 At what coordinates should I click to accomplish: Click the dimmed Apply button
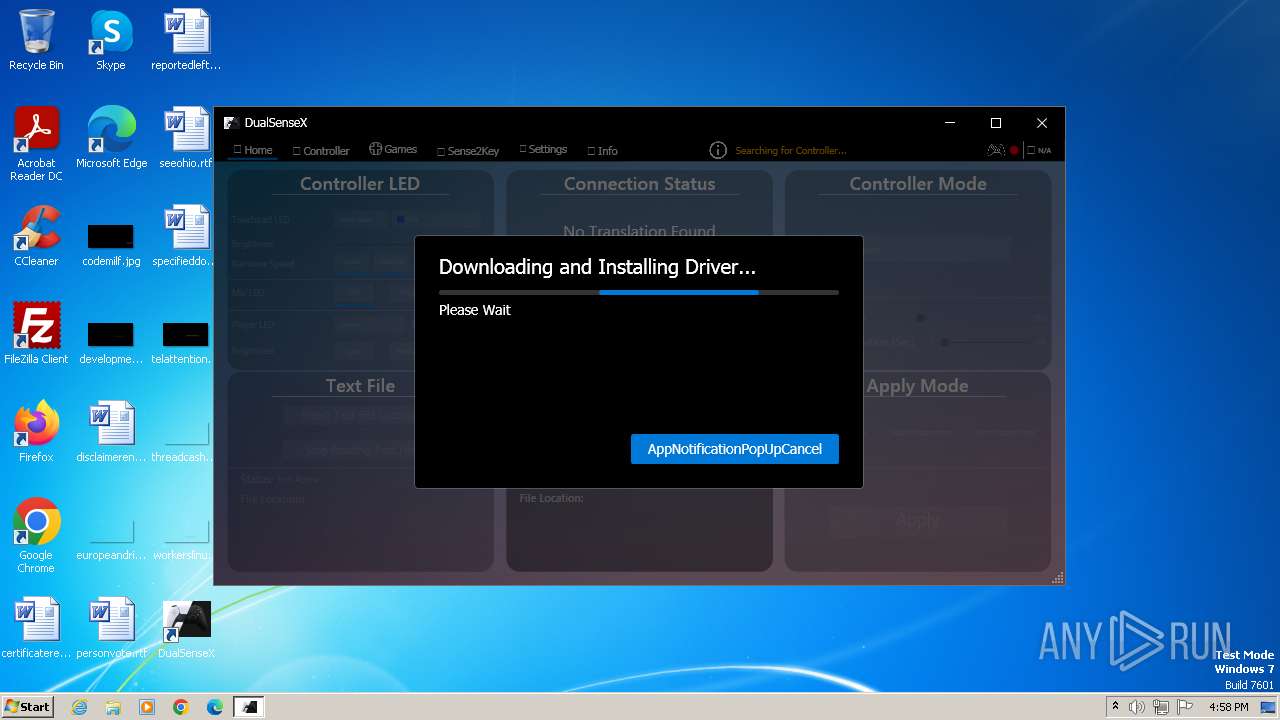(917, 520)
